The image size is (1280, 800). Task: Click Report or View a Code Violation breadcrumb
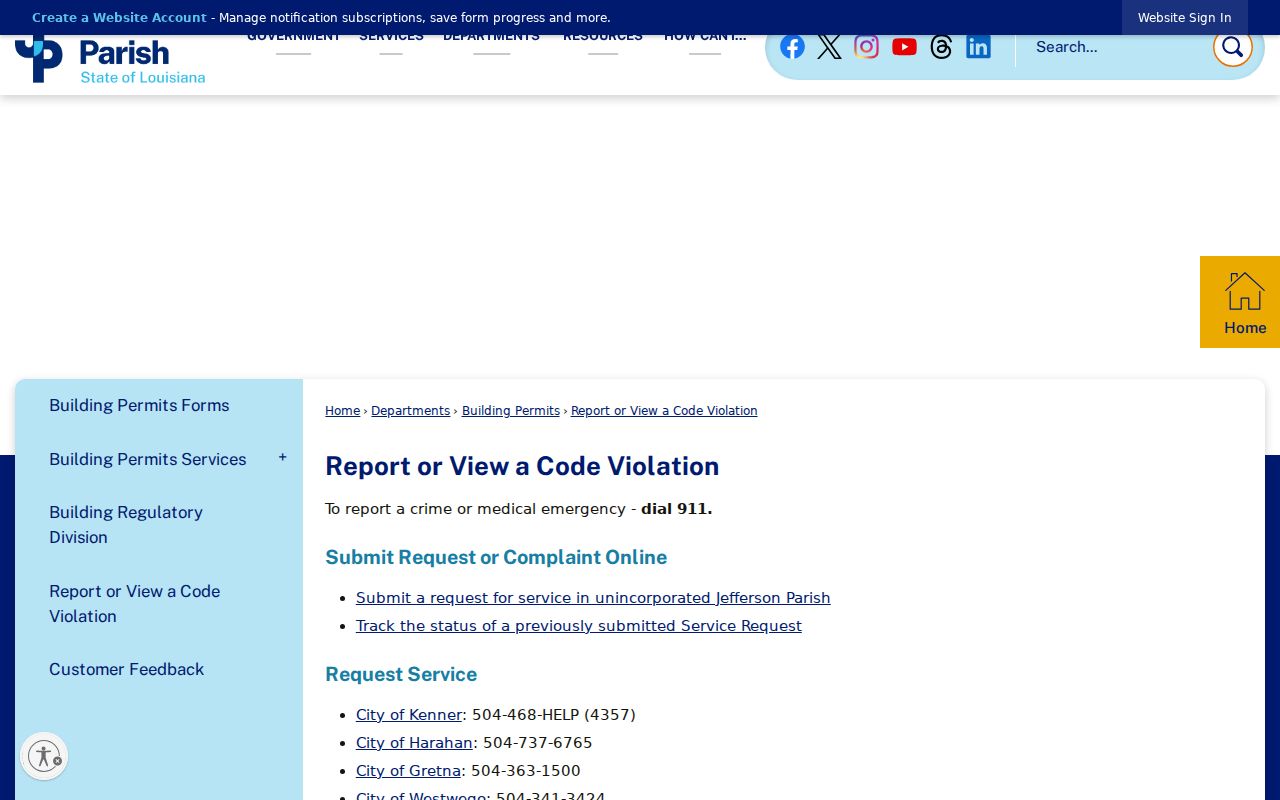pos(664,411)
